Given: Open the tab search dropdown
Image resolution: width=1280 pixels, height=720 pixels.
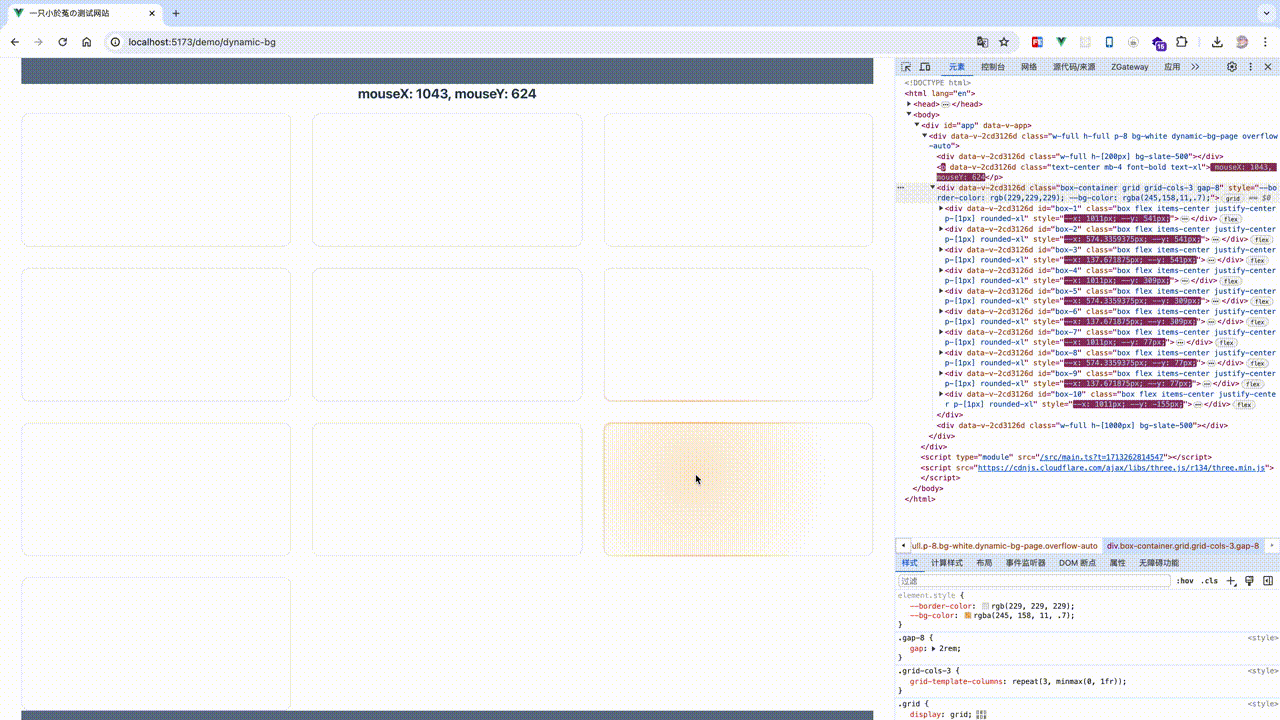Looking at the screenshot, I should point(1264,13).
